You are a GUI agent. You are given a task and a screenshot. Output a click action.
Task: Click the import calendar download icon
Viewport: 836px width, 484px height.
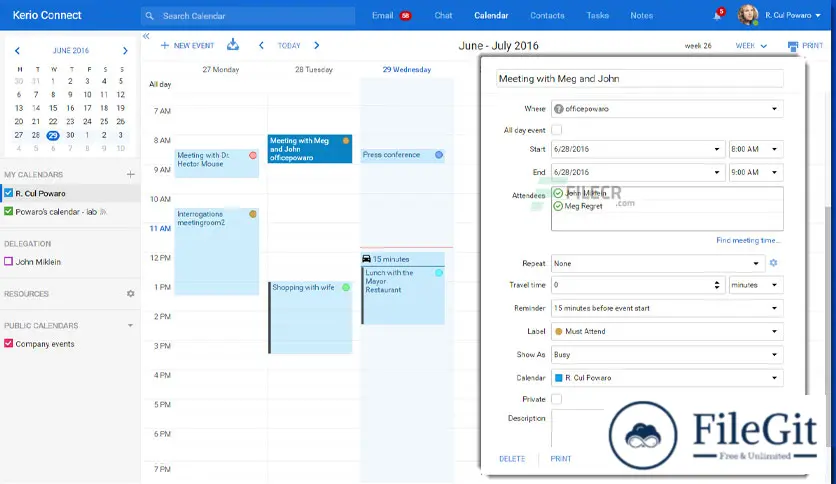click(x=233, y=45)
